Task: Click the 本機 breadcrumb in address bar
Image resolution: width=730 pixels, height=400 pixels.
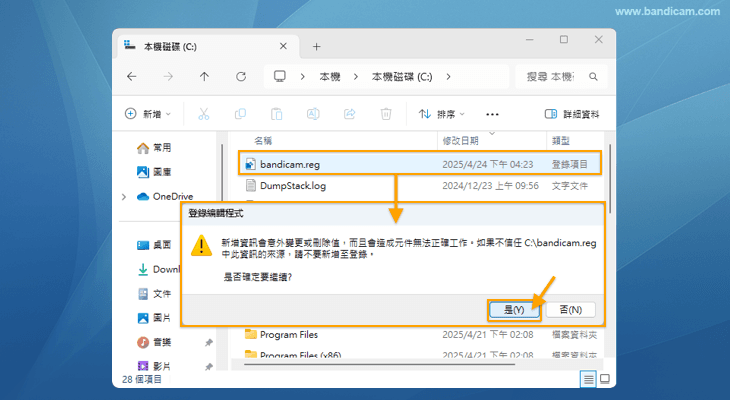Action: (330, 76)
